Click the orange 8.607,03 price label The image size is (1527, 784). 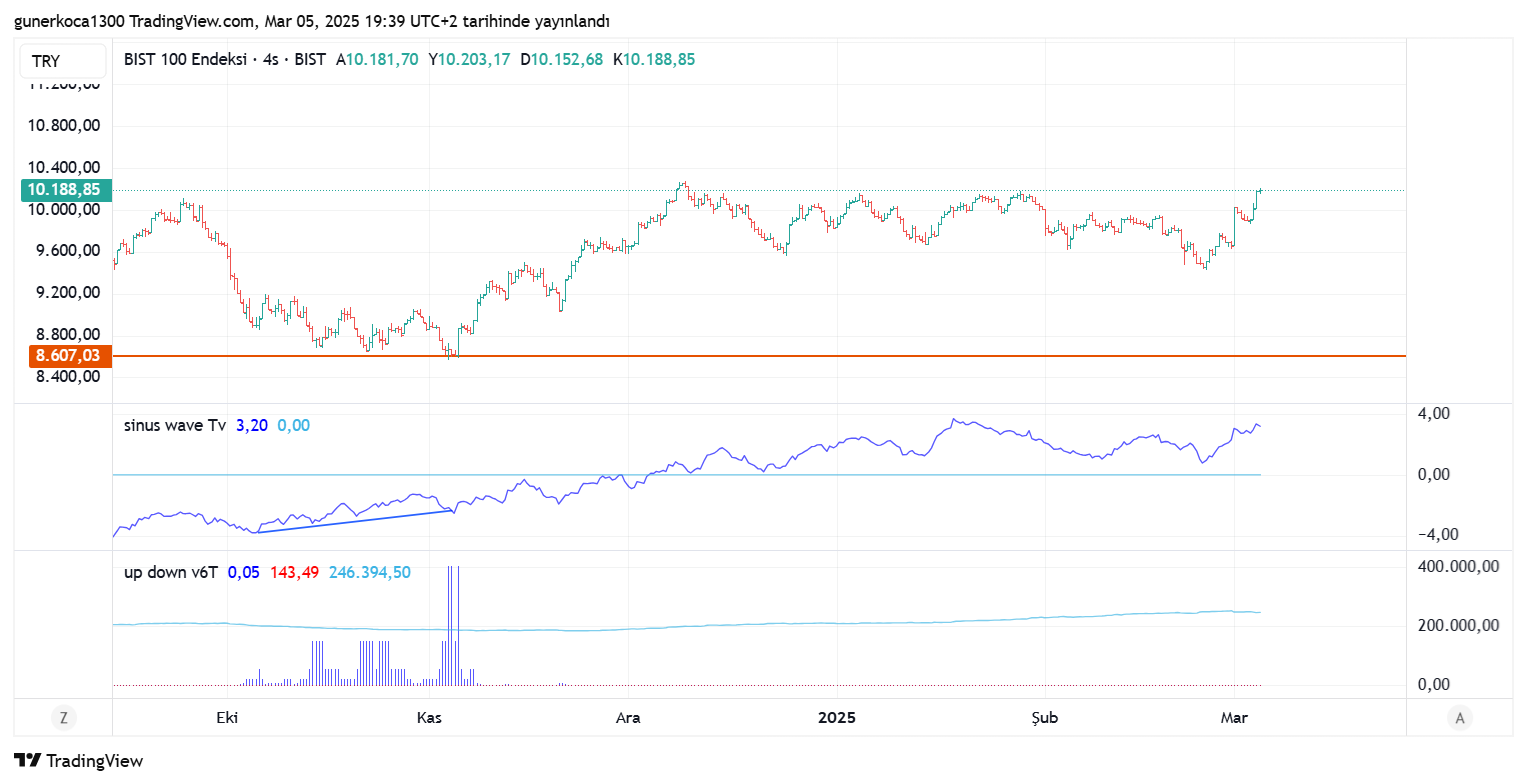pyautogui.click(x=64, y=356)
